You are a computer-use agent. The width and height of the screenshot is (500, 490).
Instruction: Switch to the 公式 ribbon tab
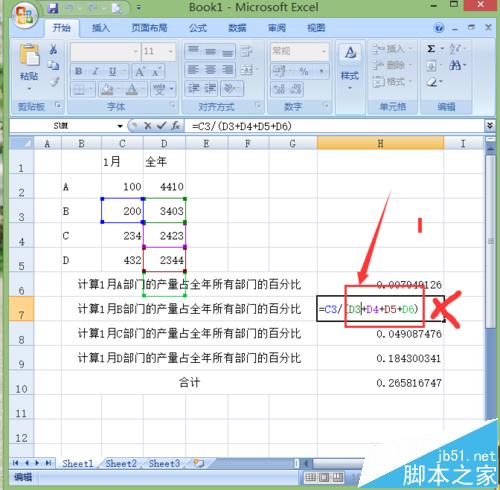coord(198,28)
